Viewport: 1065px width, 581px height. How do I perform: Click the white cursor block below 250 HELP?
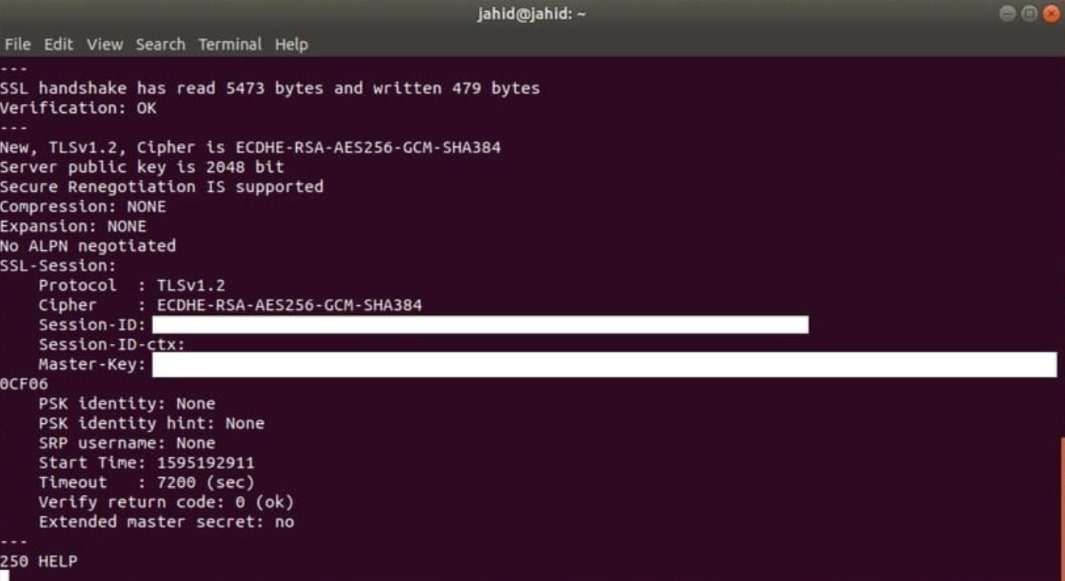4,576
